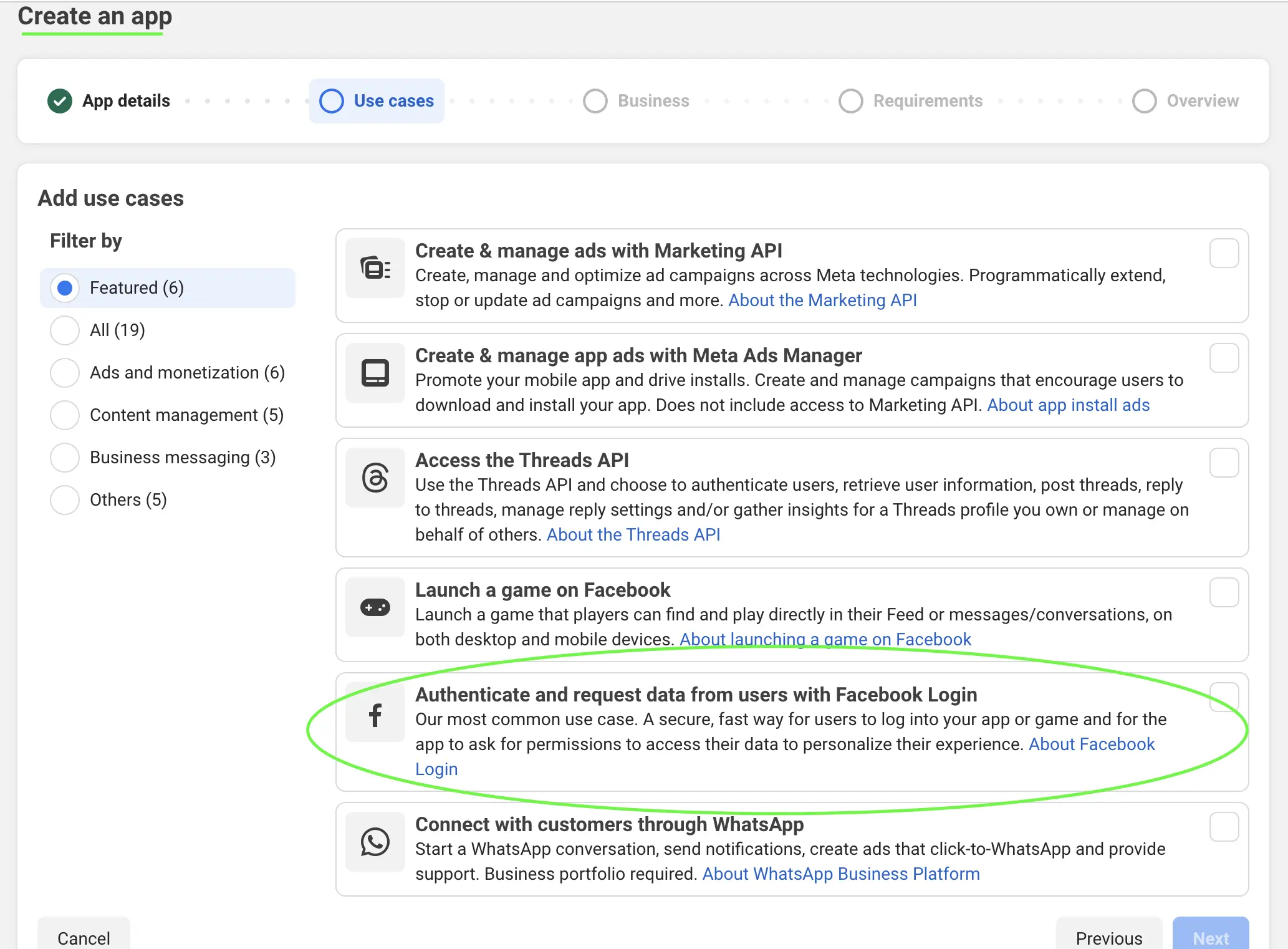Open the About the Threads API link
This screenshot has width=1288, height=949.
pos(633,535)
